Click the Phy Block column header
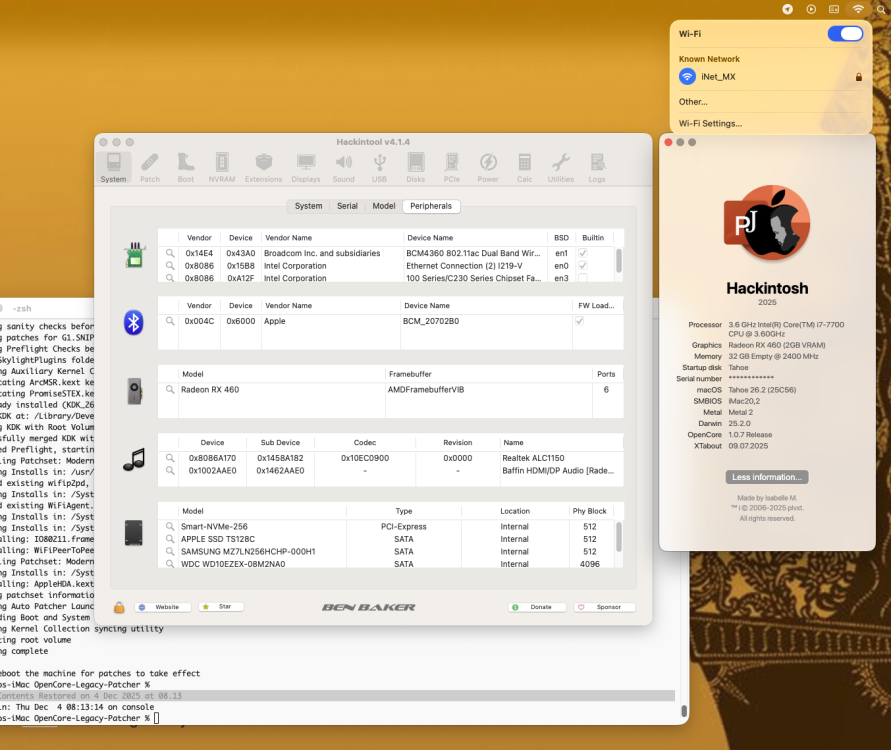 click(x=589, y=511)
